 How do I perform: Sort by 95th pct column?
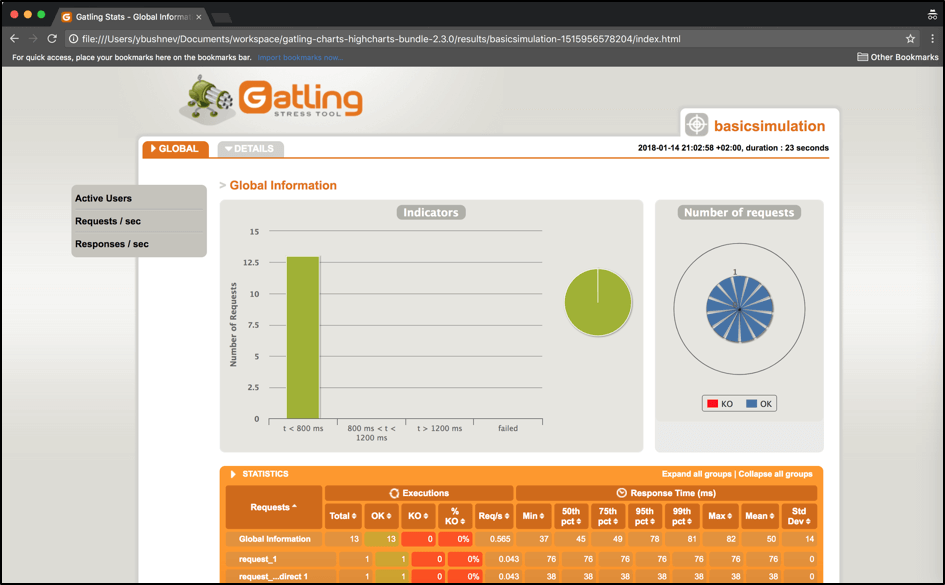644,516
